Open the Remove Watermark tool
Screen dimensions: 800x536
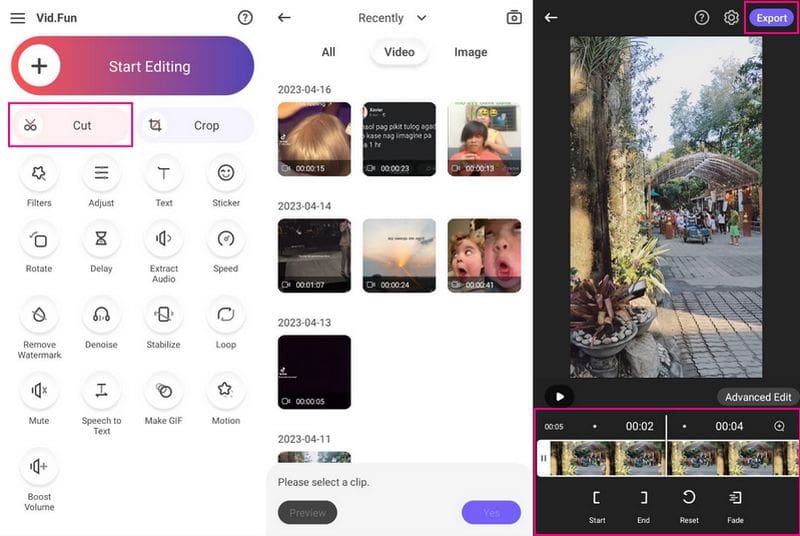coord(39,328)
